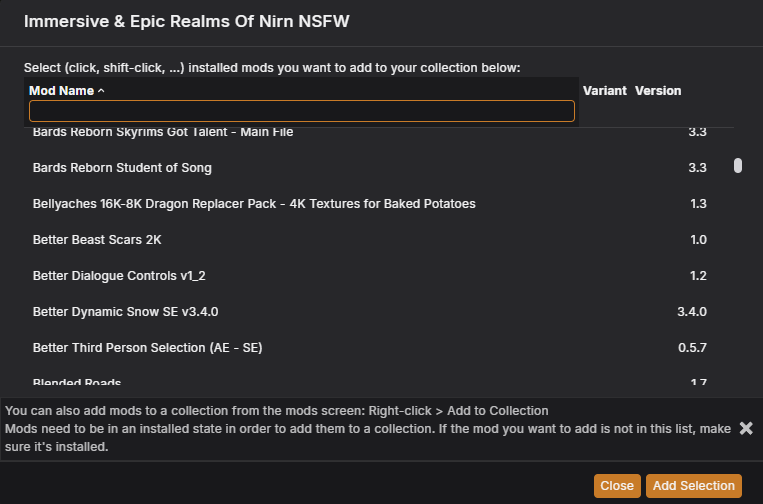Click the Mod Name filter text box
The width and height of the screenshot is (763, 504).
(x=302, y=111)
